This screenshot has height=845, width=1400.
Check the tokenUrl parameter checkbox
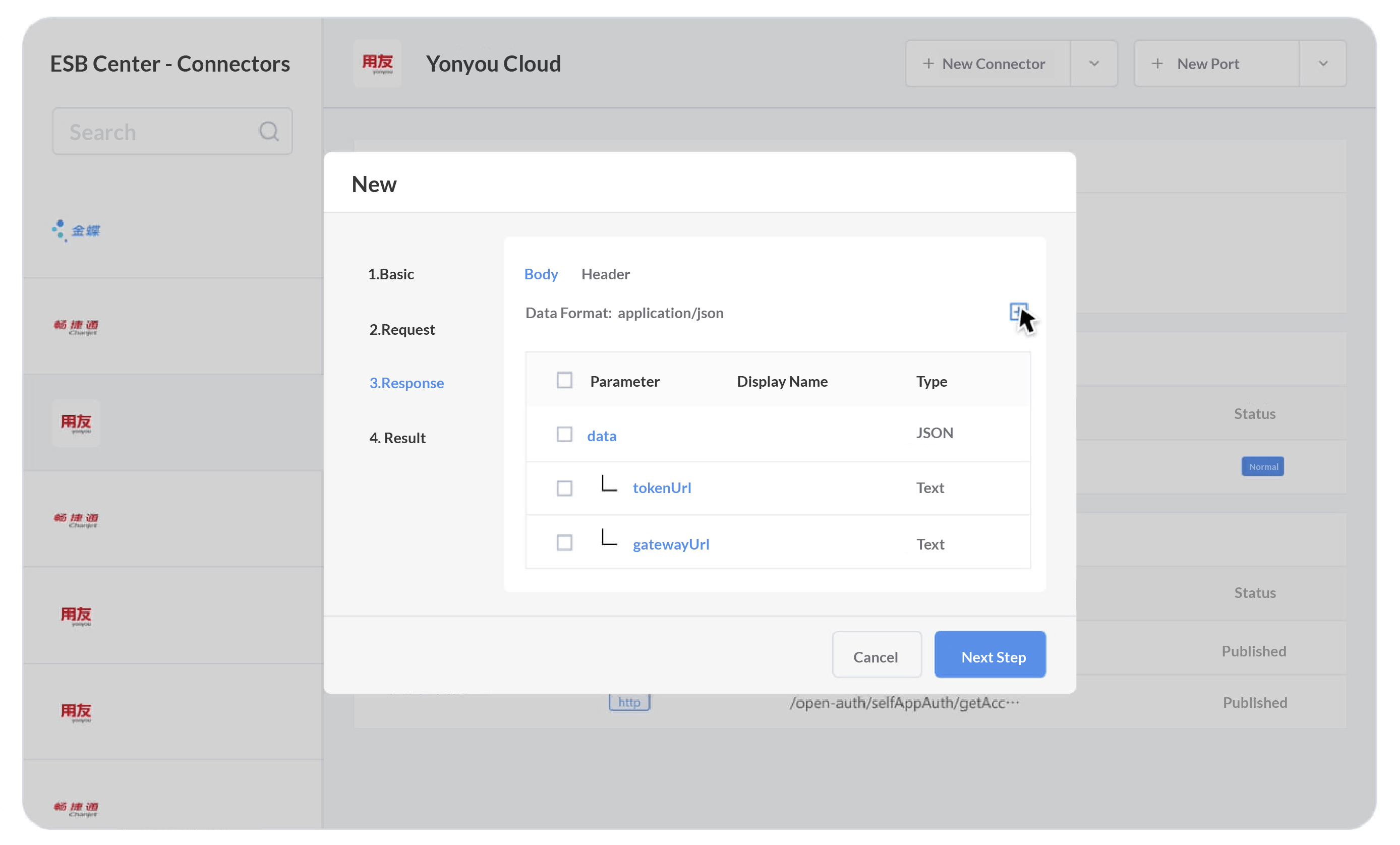point(564,489)
